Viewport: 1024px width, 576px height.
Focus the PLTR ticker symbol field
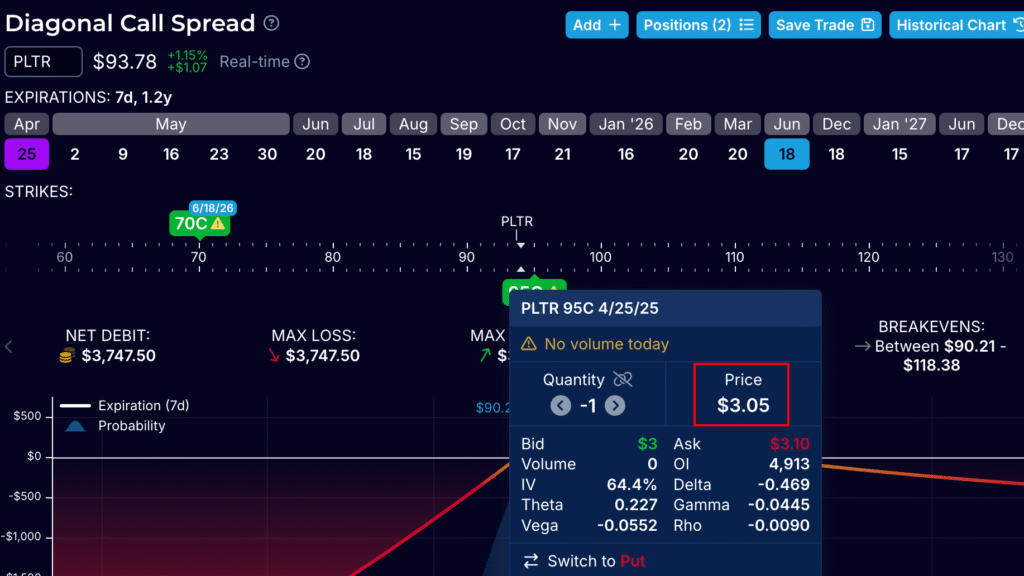tap(44, 62)
